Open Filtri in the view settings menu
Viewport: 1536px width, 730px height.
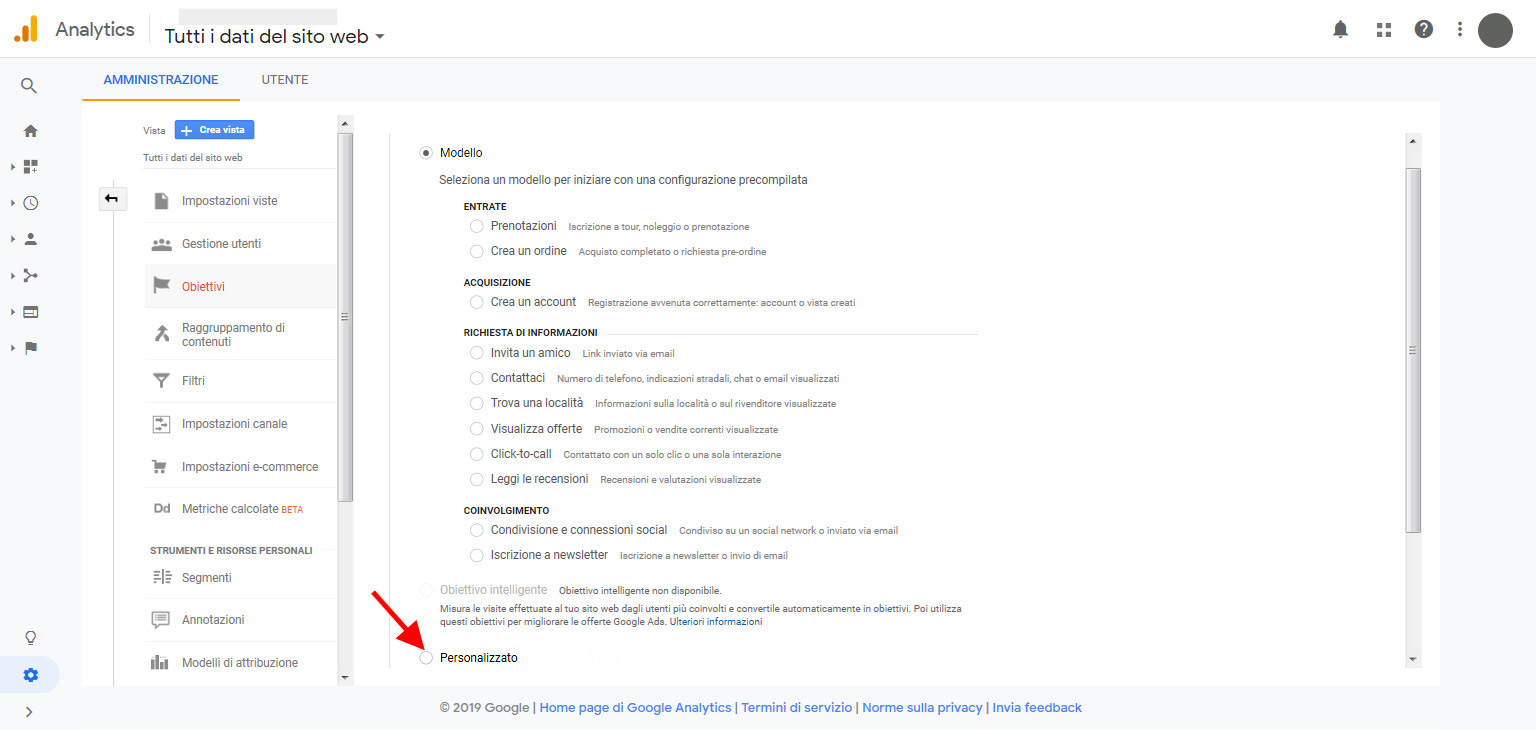193,381
